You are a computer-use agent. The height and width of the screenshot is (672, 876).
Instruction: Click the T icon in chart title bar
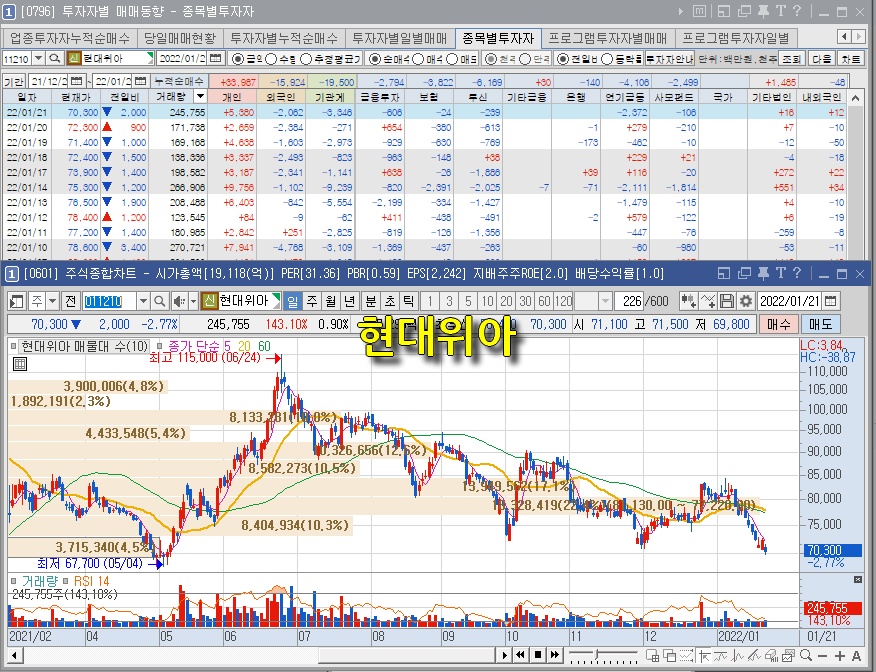(780, 273)
